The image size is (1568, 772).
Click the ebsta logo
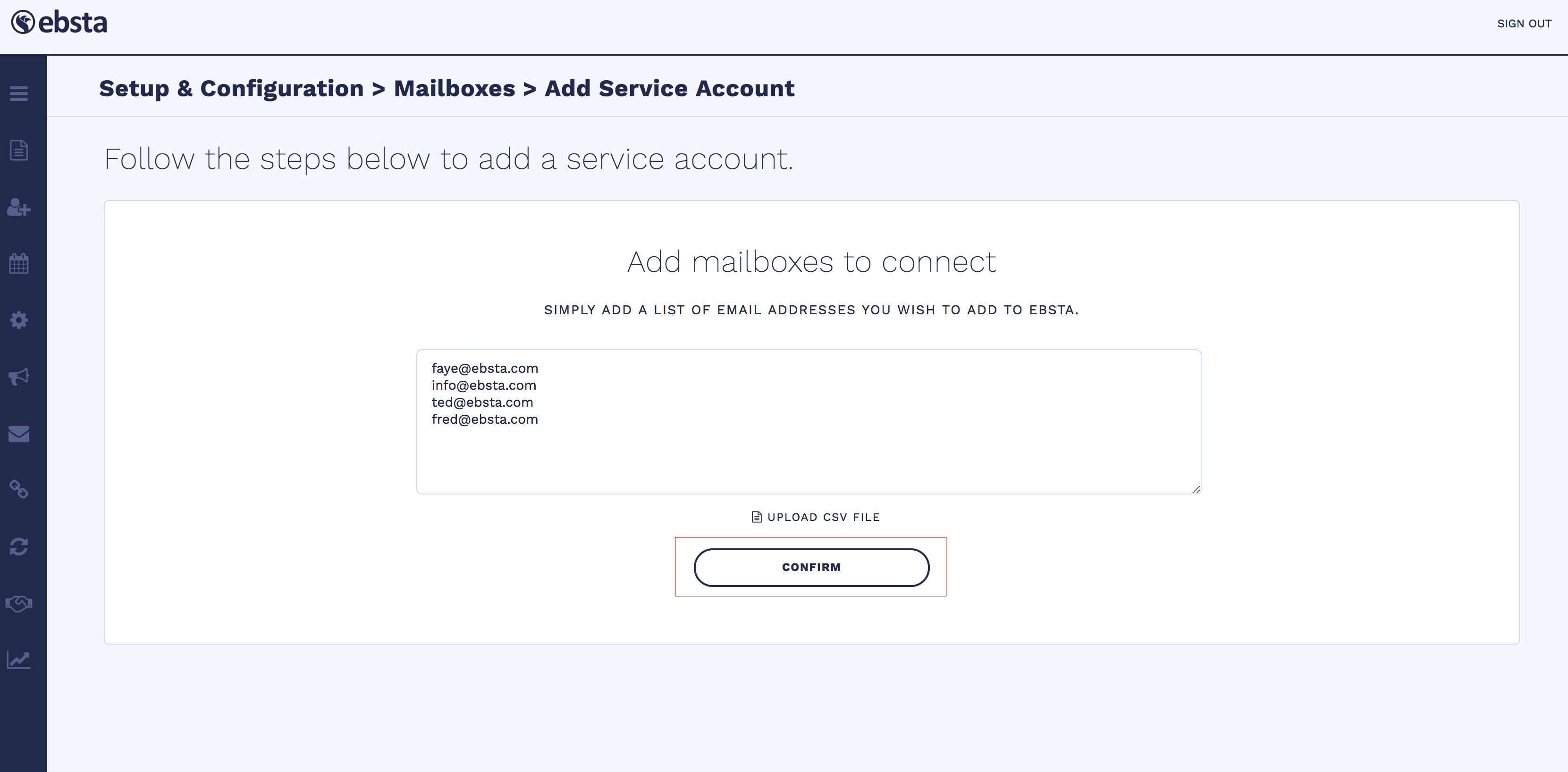pos(59,23)
